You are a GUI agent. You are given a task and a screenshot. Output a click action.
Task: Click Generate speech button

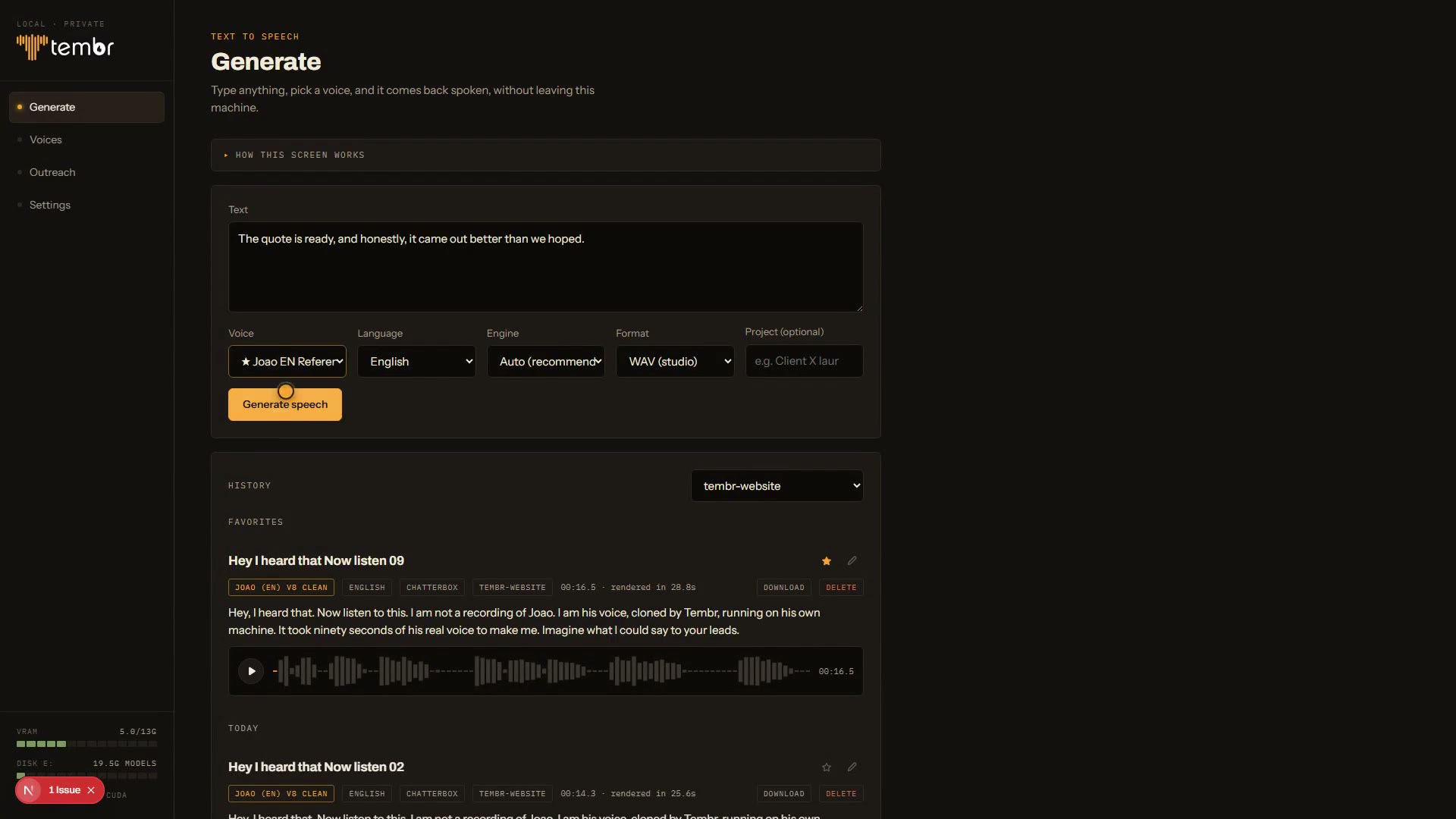(x=285, y=404)
